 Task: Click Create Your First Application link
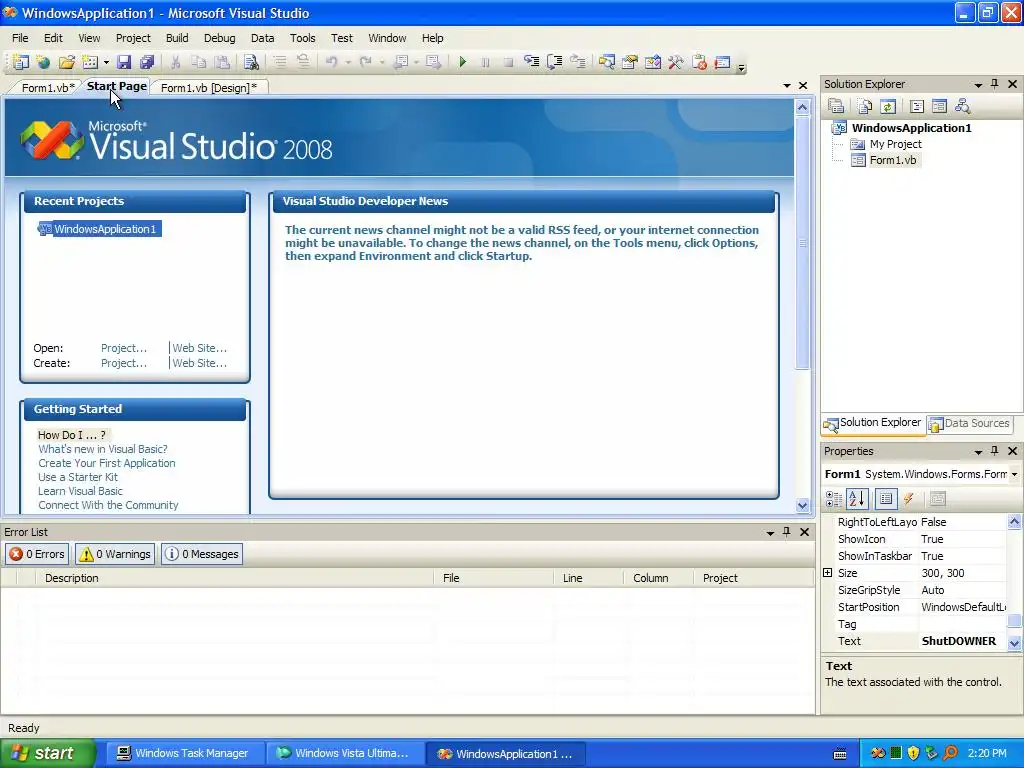[x=106, y=463]
